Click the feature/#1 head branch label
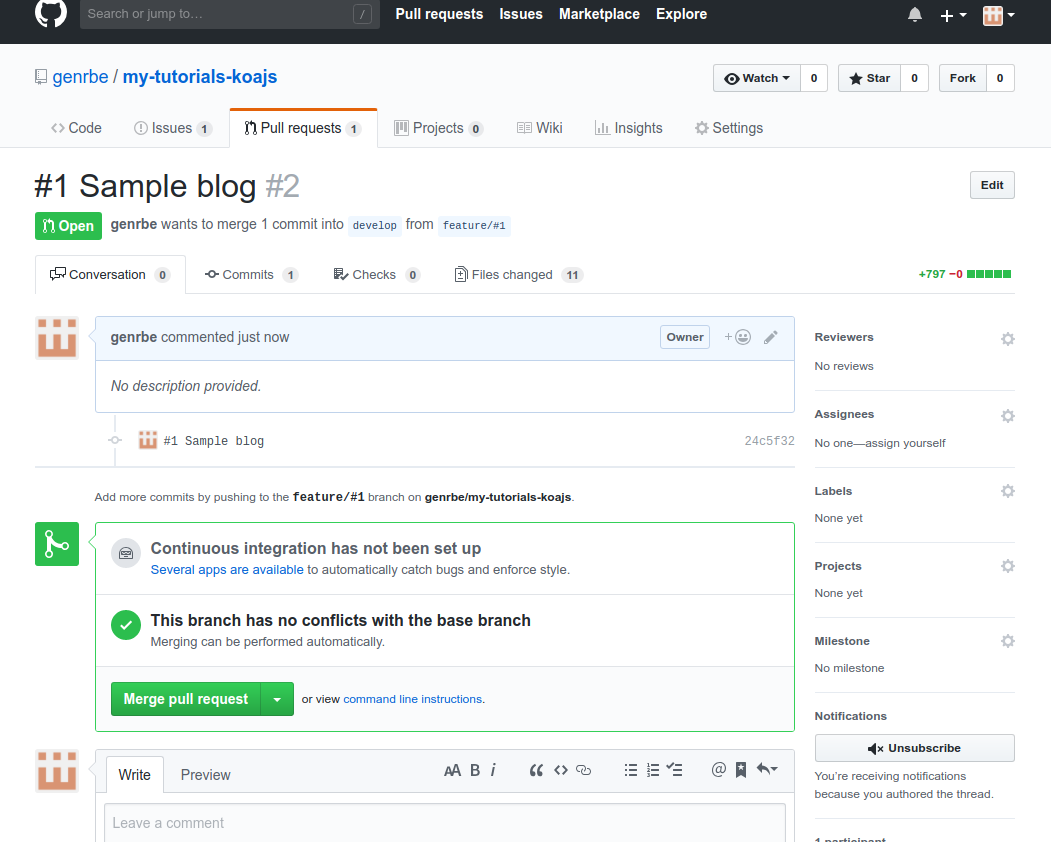The width and height of the screenshot is (1051, 842). (x=474, y=225)
